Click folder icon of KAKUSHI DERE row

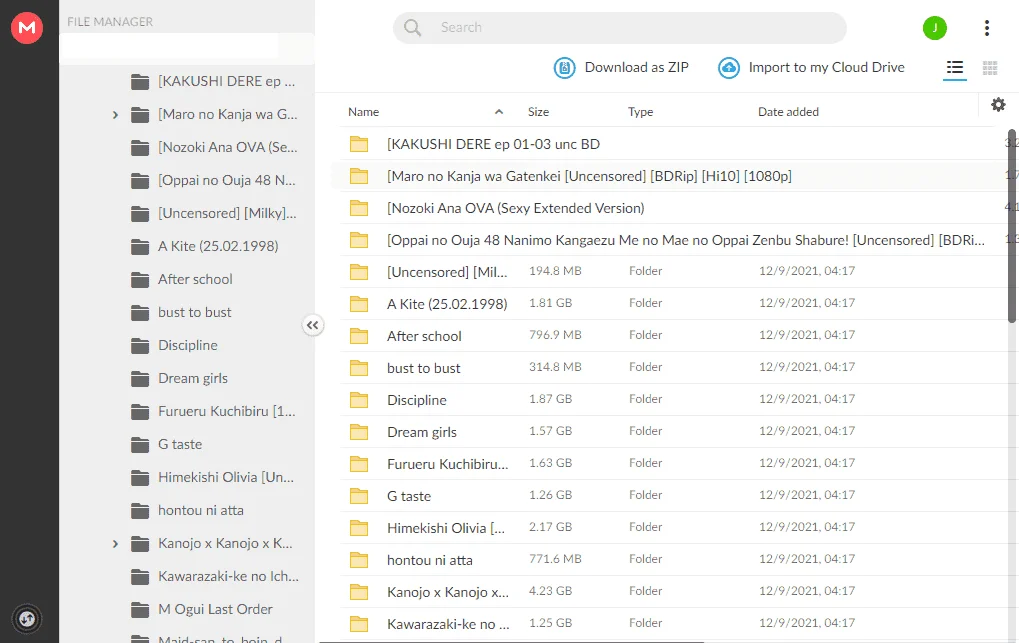coord(359,144)
